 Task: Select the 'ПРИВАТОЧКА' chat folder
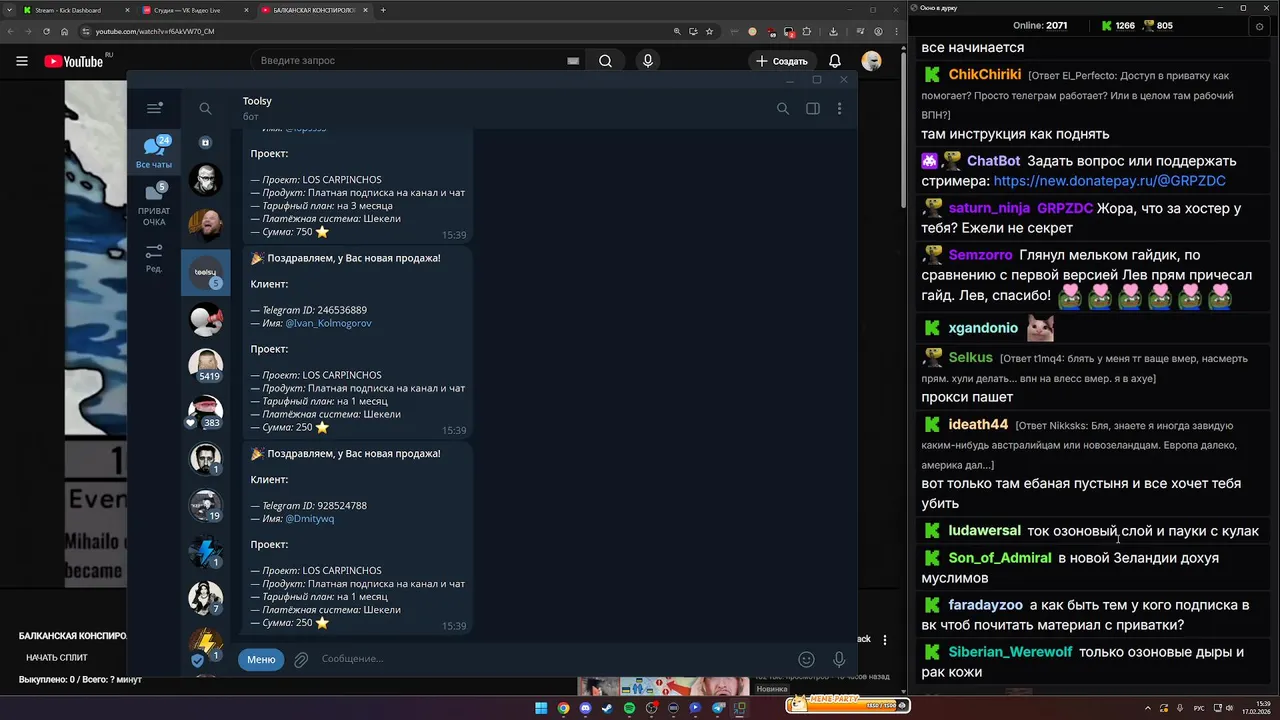pyautogui.click(x=154, y=203)
